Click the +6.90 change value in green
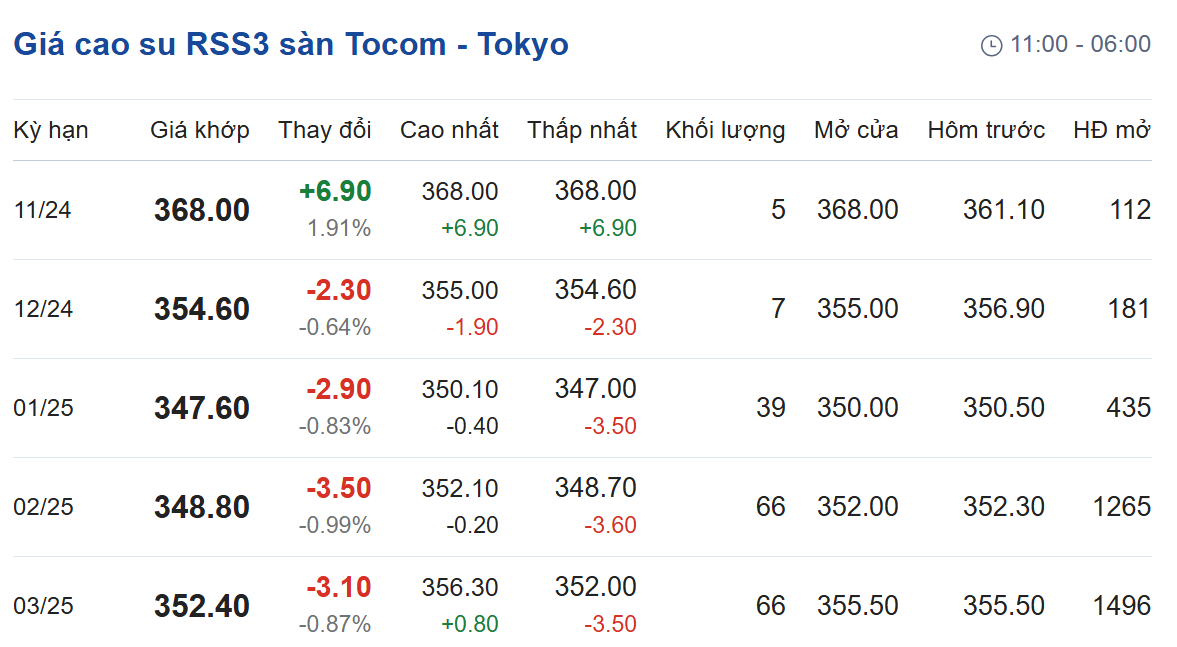1177x647 pixels. [335, 191]
